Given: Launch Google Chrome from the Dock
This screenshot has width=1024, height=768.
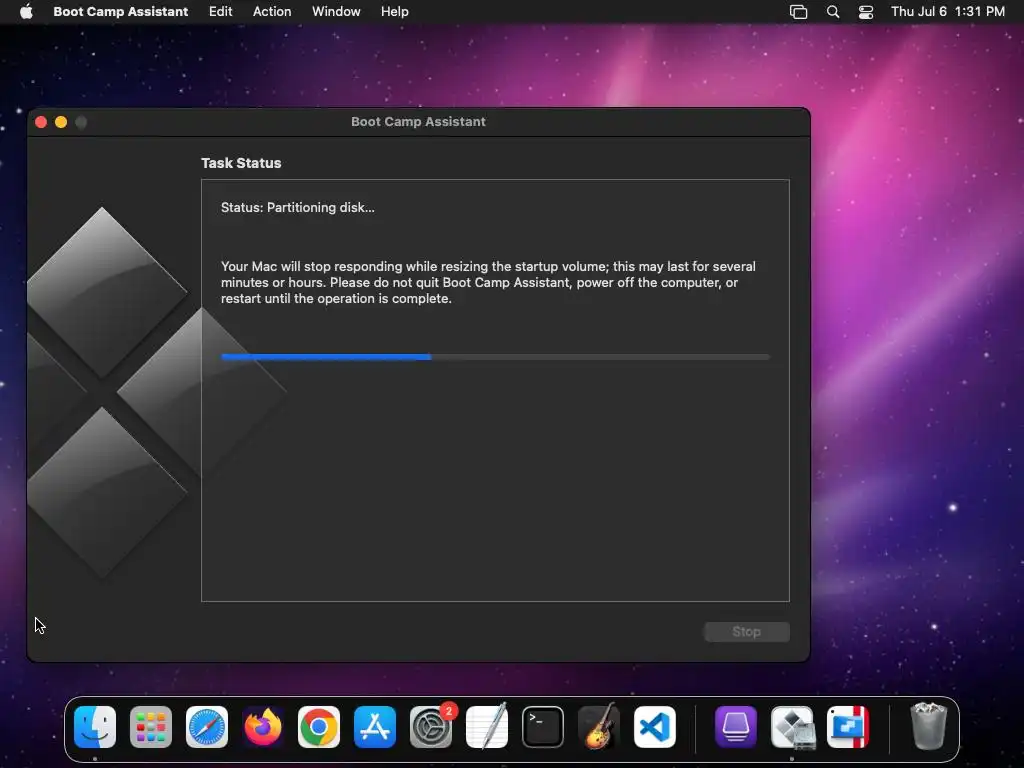Looking at the screenshot, I should (319, 727).
